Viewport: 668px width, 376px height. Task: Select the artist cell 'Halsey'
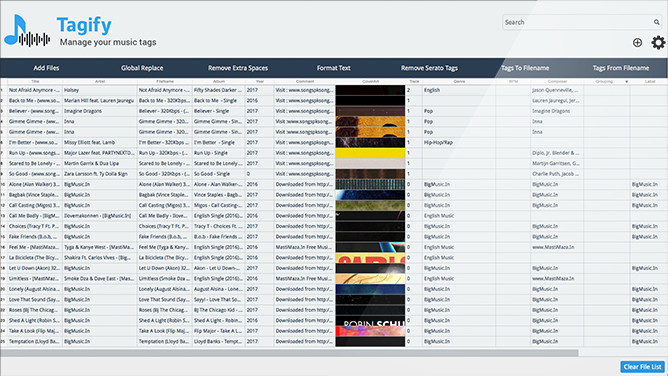tap(100, 90)
